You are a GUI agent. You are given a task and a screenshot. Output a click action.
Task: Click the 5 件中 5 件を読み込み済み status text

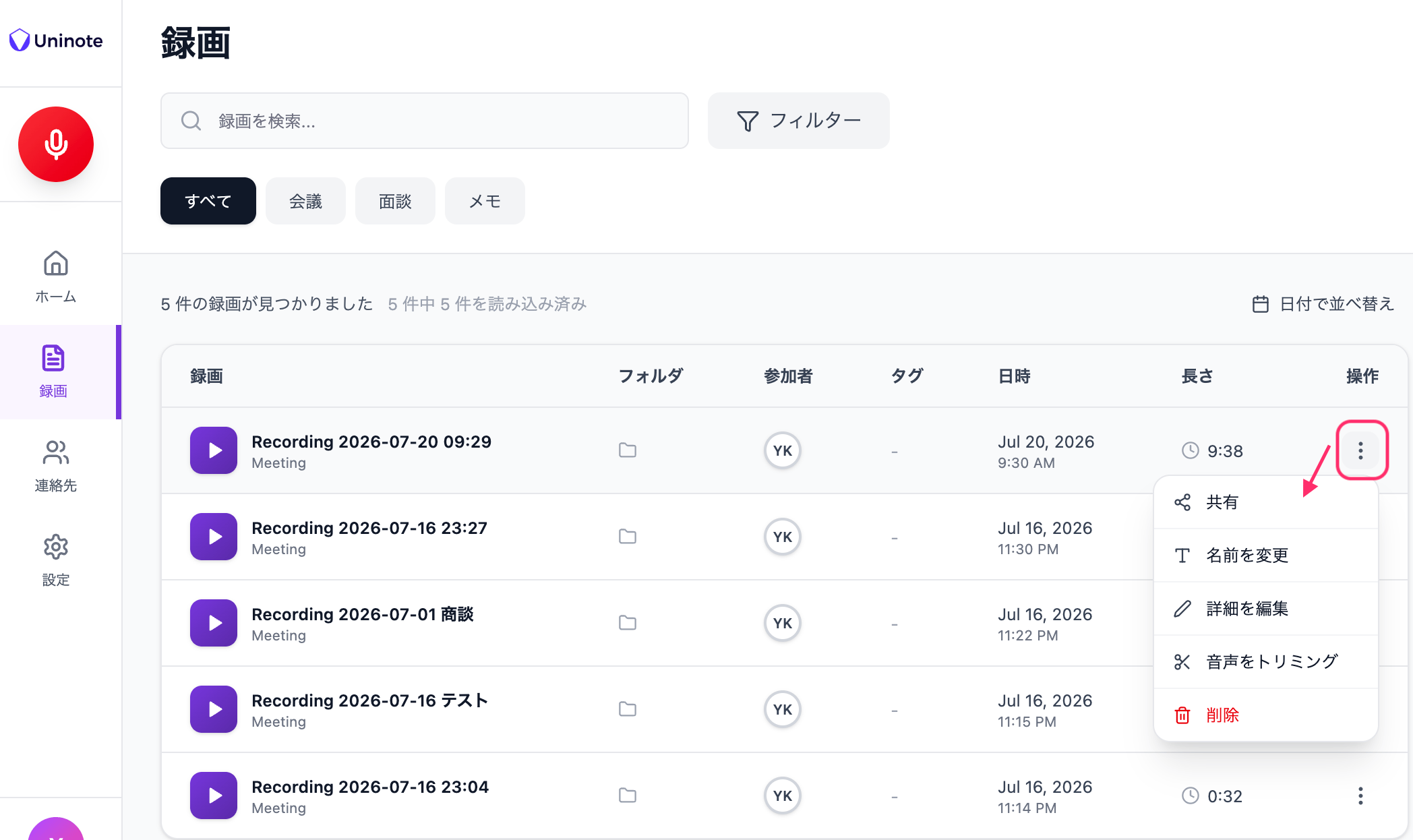(487, 304)
